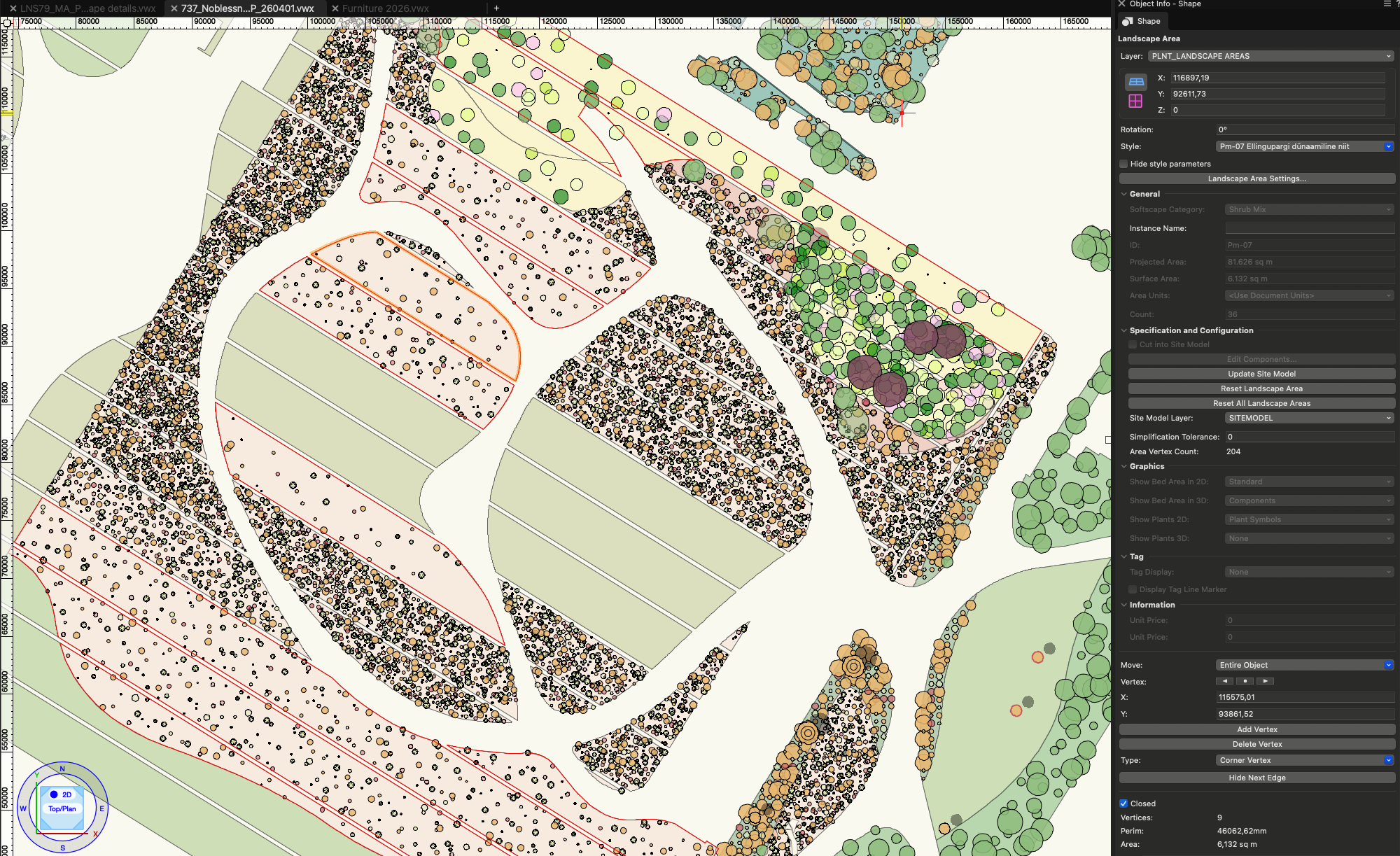Uncheck the Closed checkbox
This screenshot has height=856, width=1400.
point(1123,804)
